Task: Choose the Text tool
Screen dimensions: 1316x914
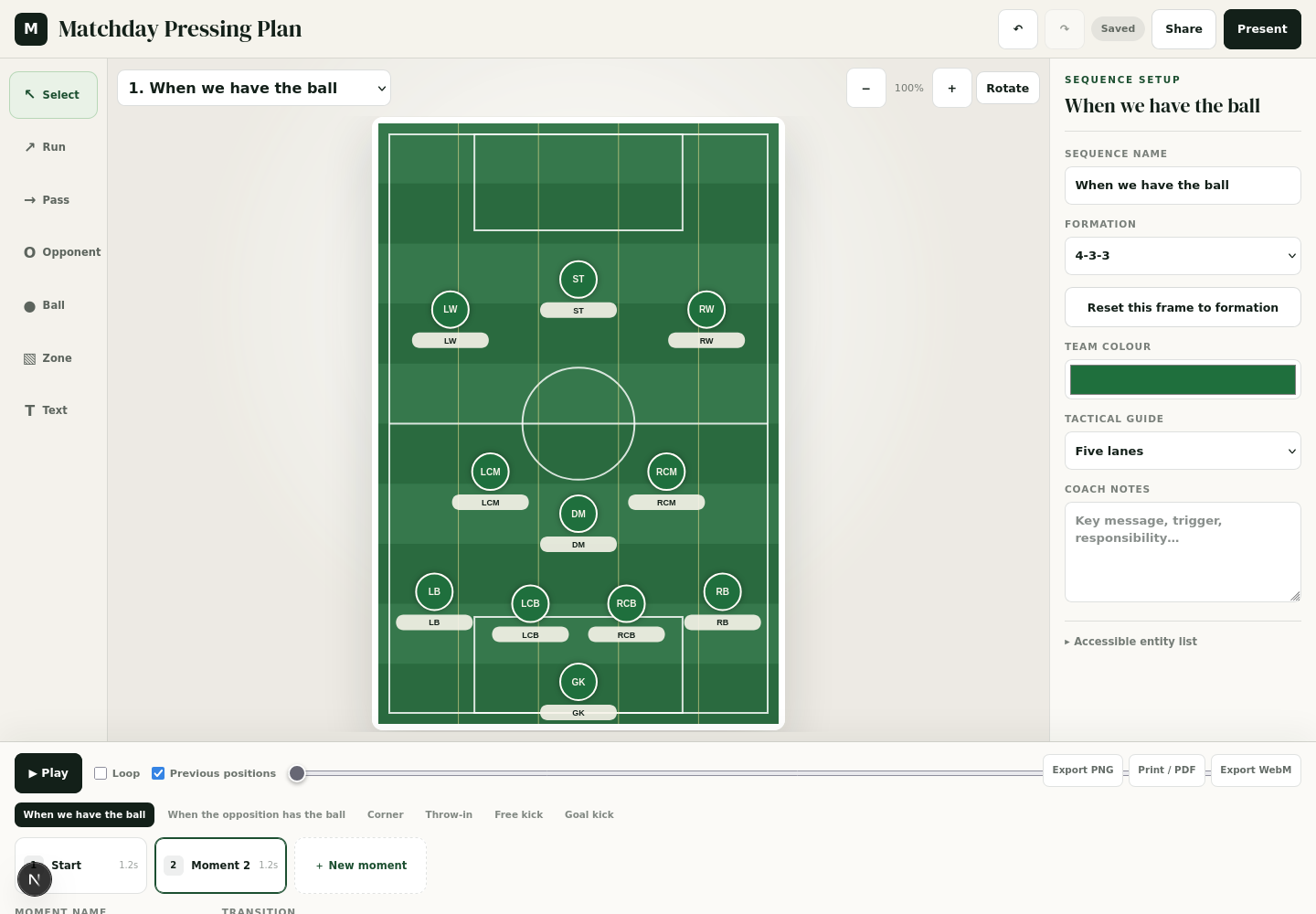Action: pyautogui.click(x=54, y=410)
